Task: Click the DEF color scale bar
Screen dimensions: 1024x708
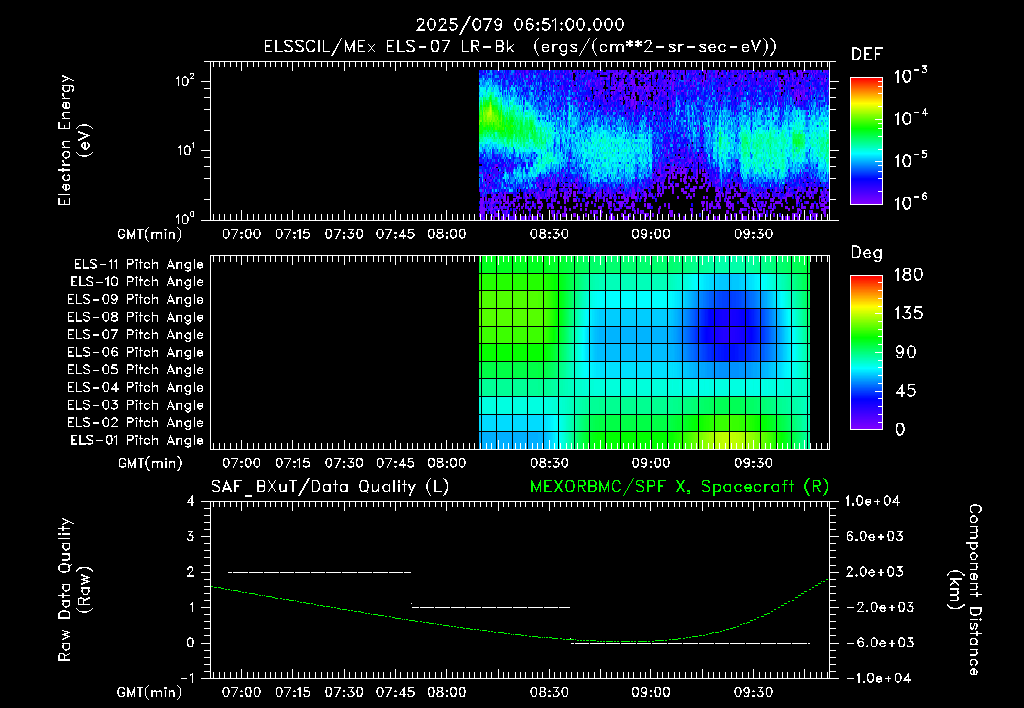Action: tap(866, 140)
